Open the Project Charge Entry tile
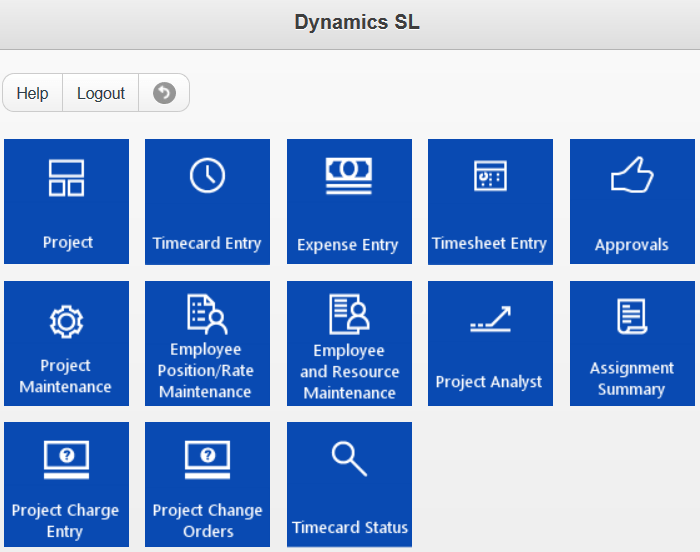This screenshot has height=552, width=700. coord(67,485)
